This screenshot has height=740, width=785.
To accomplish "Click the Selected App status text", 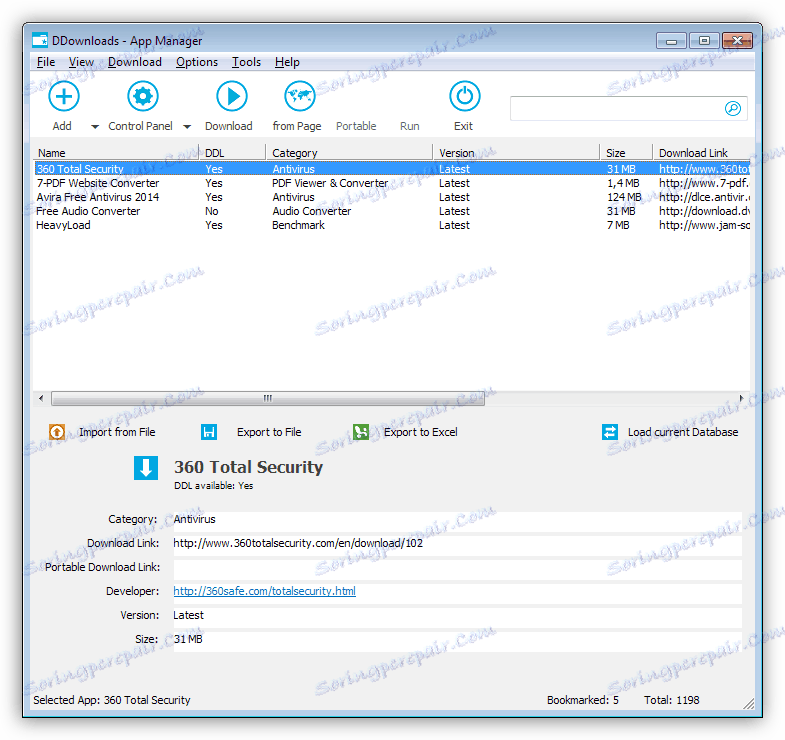I will point(112,700).
